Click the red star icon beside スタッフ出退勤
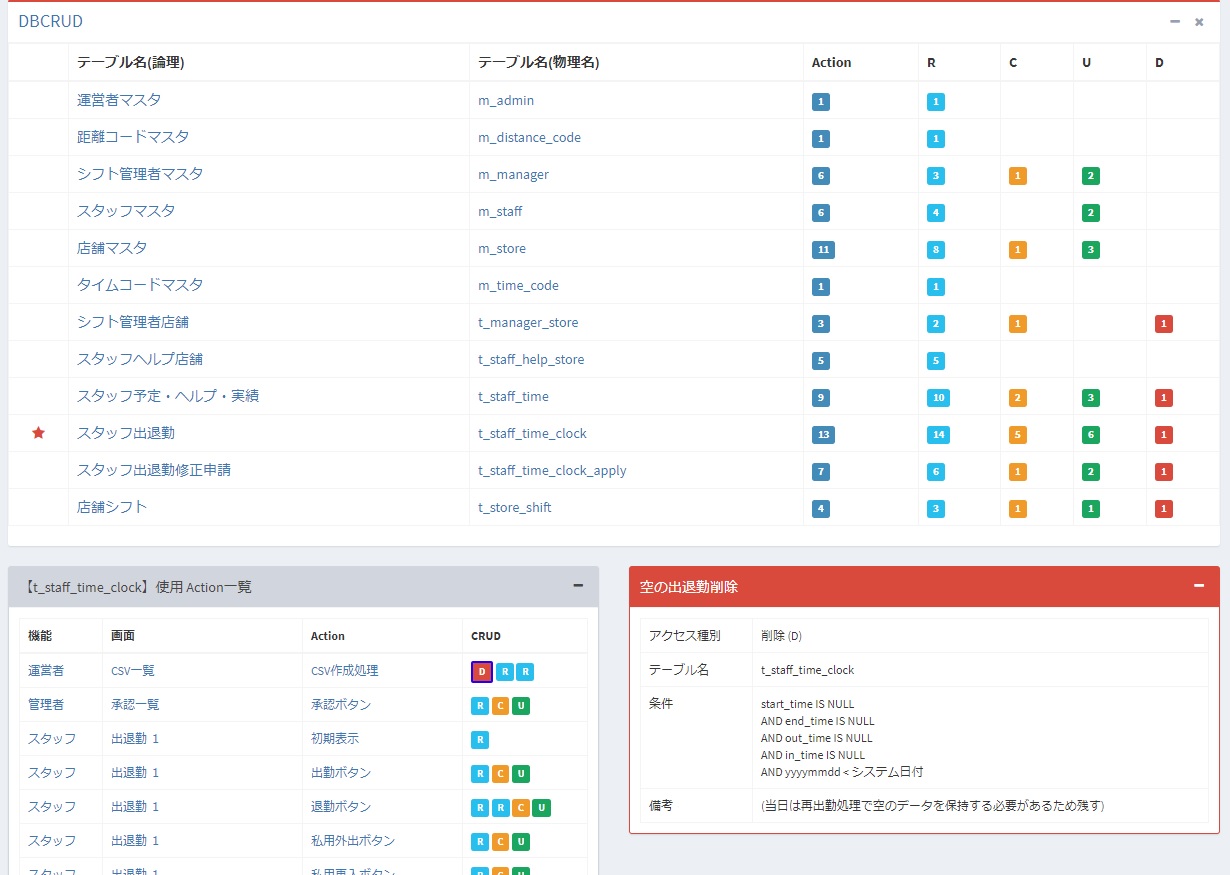 (38, 433)
